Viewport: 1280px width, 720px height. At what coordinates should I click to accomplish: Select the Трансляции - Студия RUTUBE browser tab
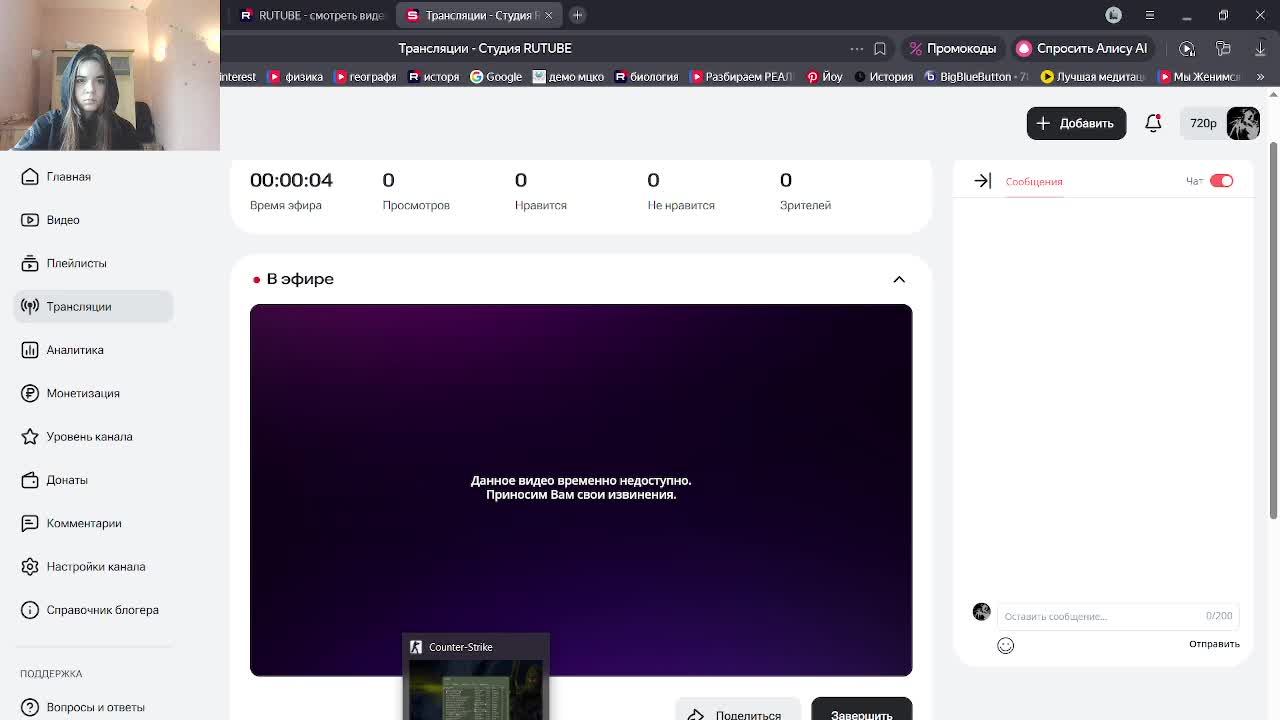pos(478,15)
